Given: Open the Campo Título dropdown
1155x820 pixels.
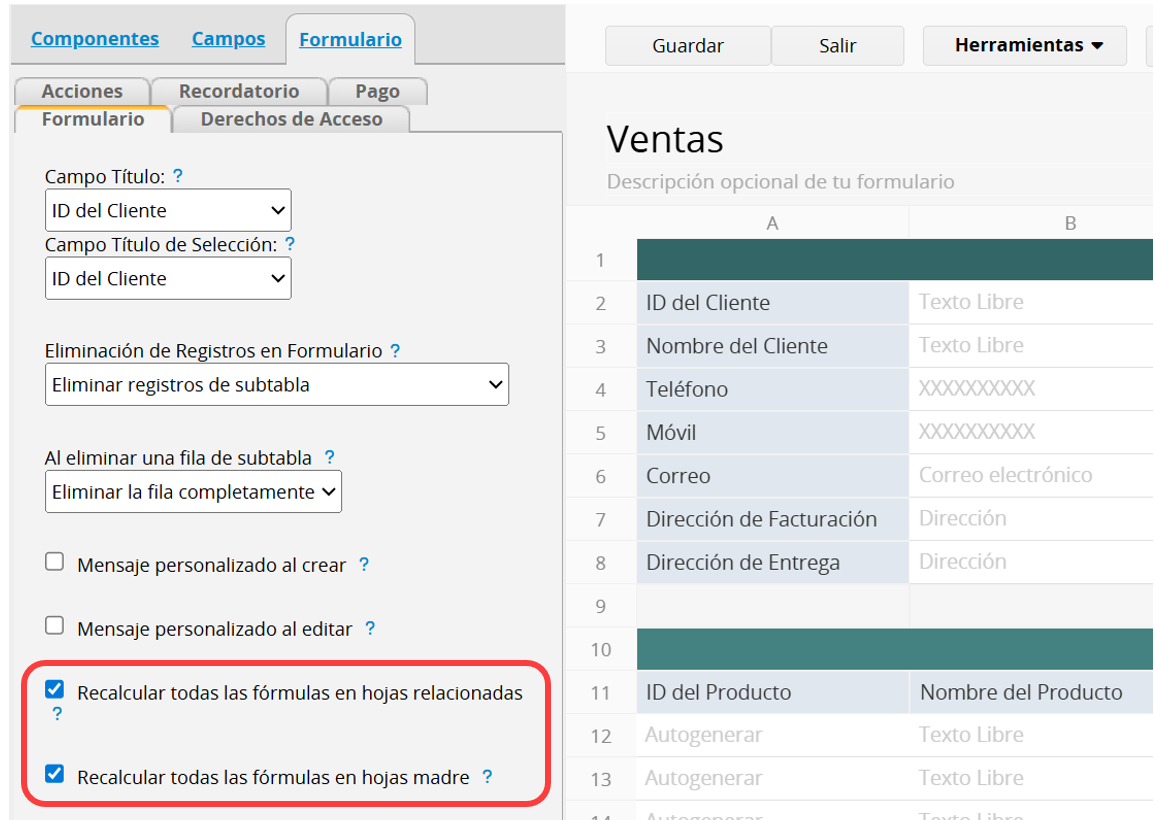Looking at the screenshot, I should (168, 211).
